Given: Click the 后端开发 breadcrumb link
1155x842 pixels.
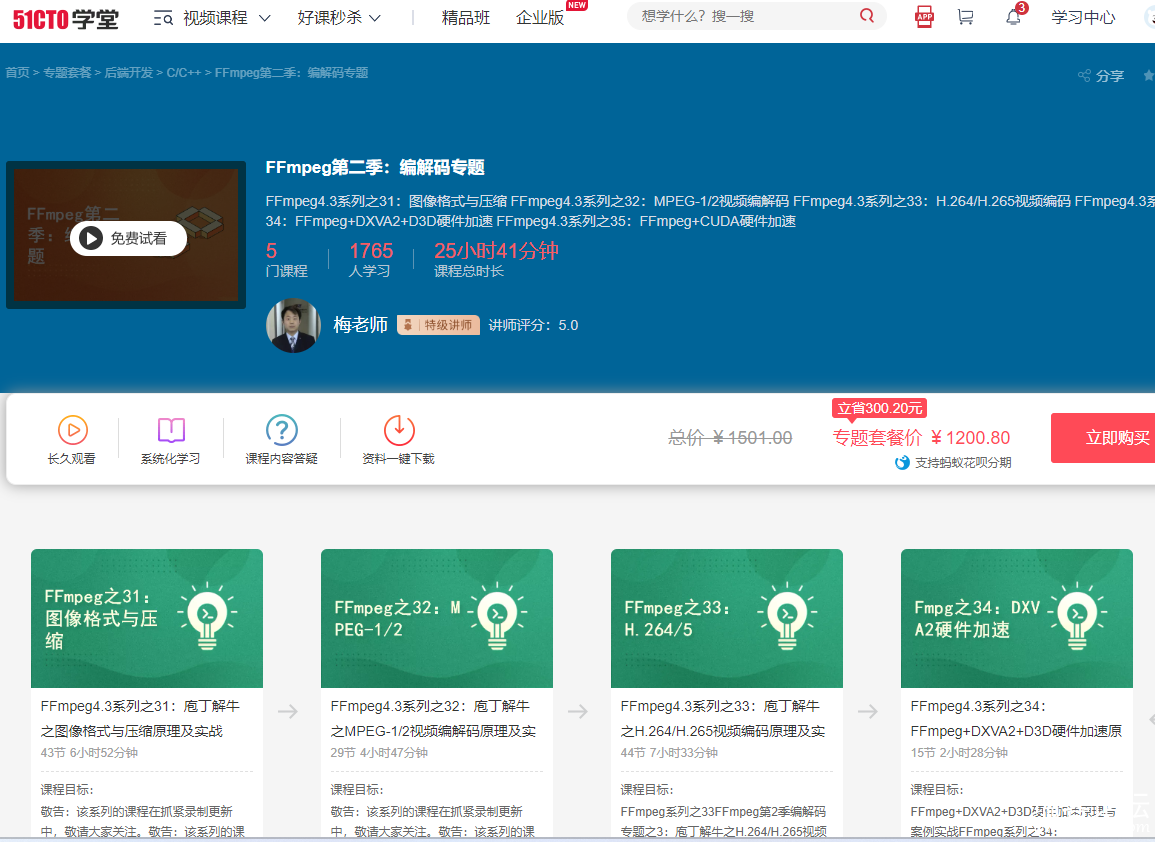Looking at the screenshot, I should point(129,72).
